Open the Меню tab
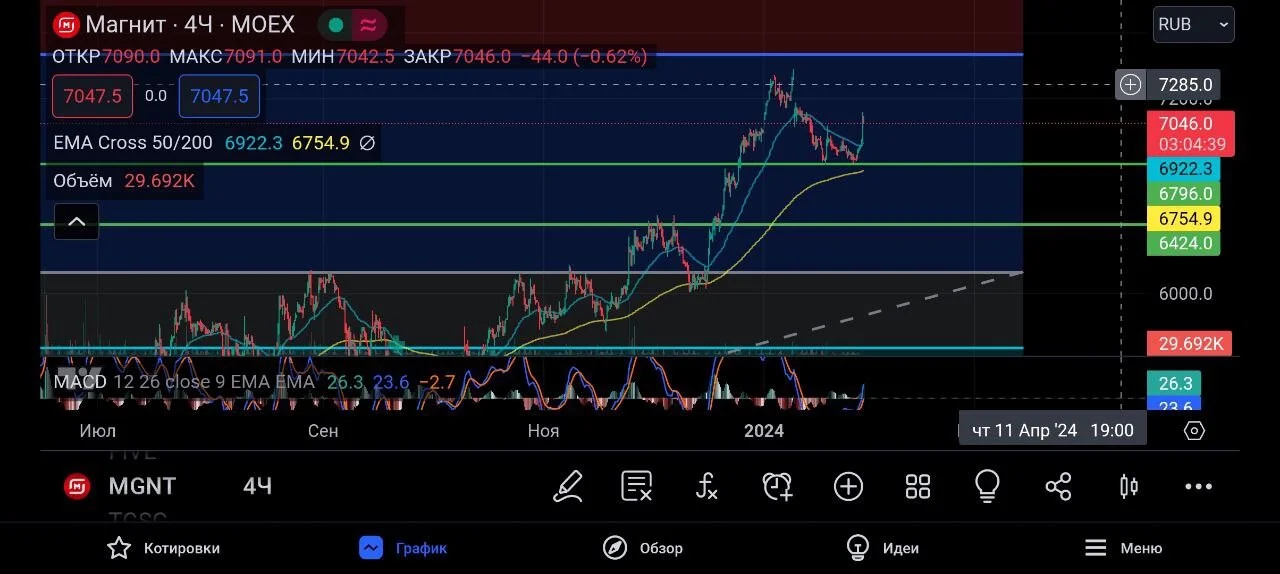Image resolution: width=1280 pixels, height=574 pixels. (x=1123, y=548)
